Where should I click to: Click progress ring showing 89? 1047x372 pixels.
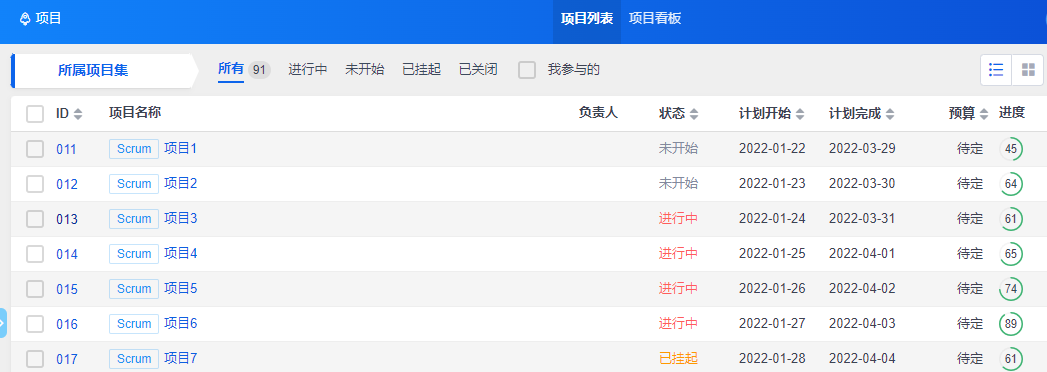[1011, 324]
